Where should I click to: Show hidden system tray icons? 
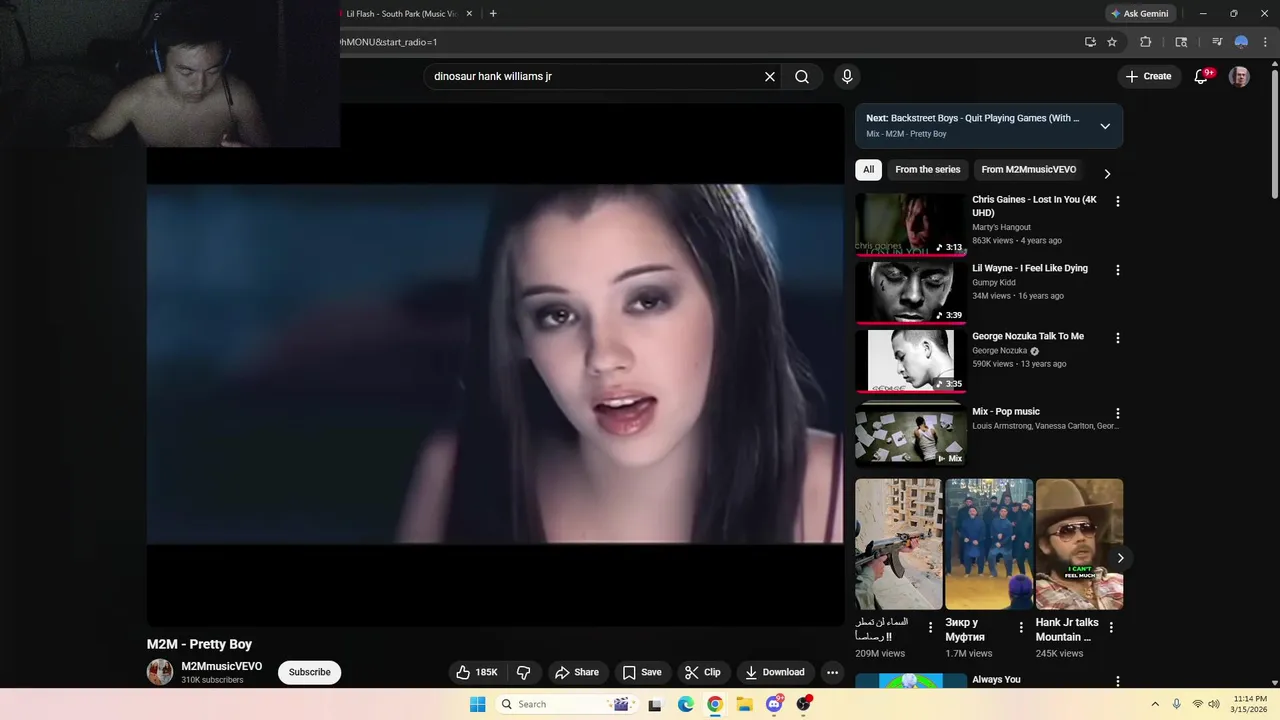click(1155, 704)
